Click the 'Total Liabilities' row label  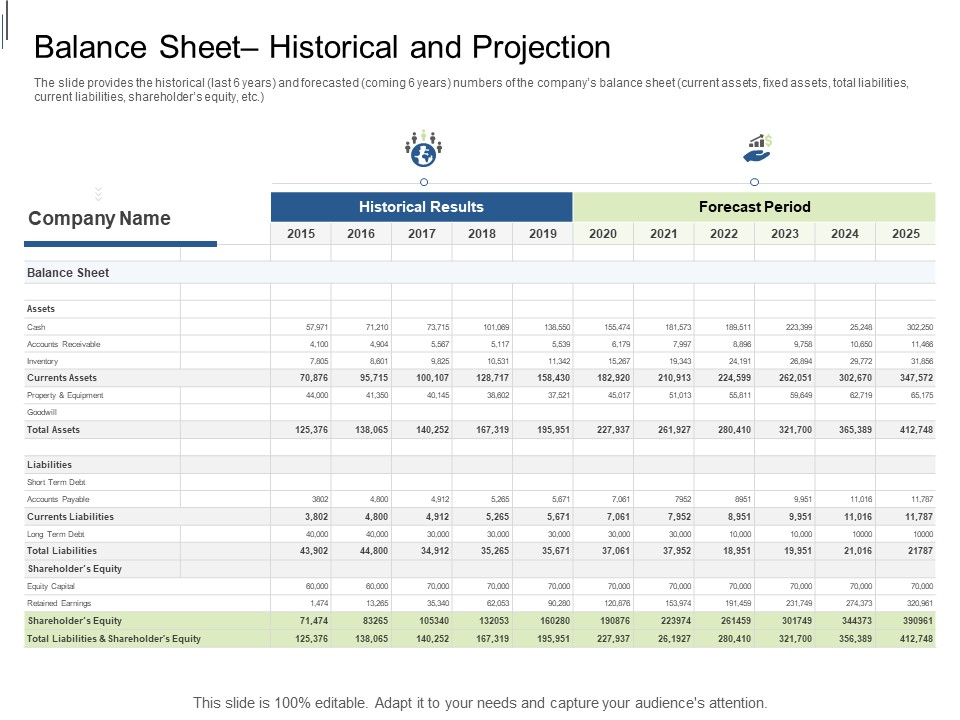[62, 551]
